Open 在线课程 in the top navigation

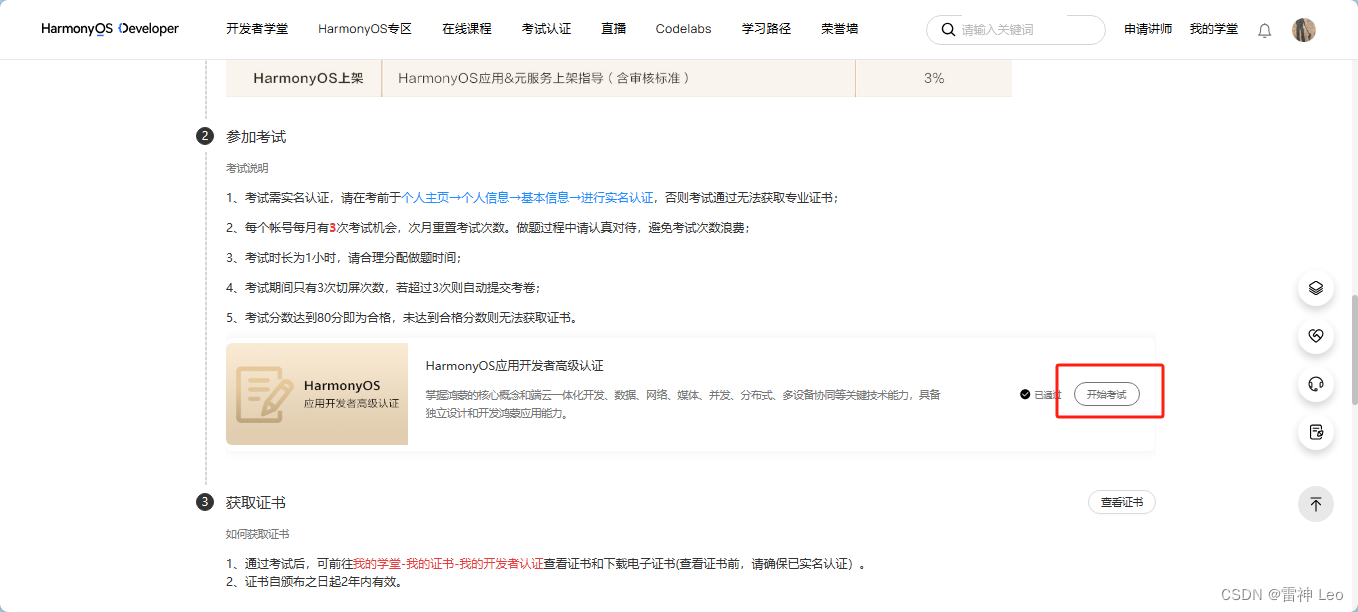(x=467, y=29)
